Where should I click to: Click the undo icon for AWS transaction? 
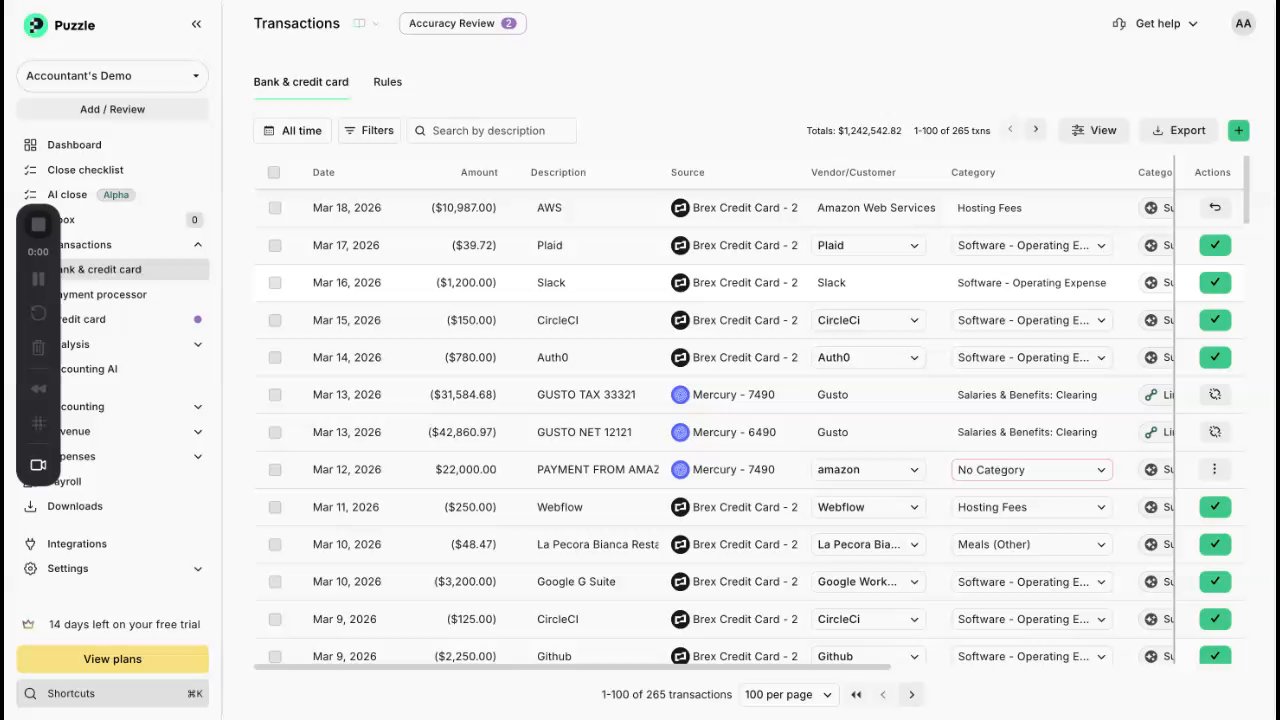(1215, 208)
